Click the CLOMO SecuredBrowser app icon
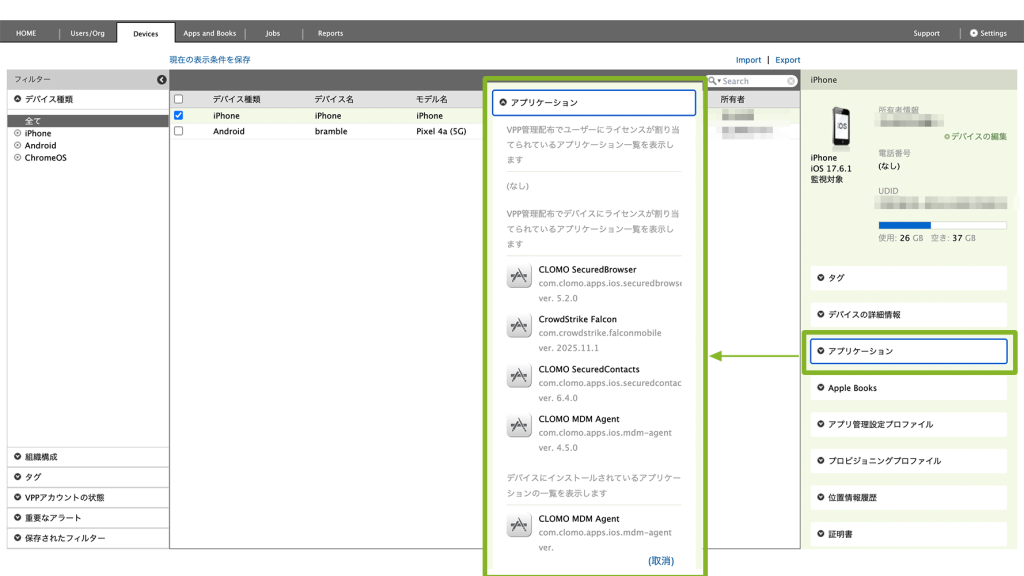The width and height of the screenshot is (1024, 576). coord(519,276)
